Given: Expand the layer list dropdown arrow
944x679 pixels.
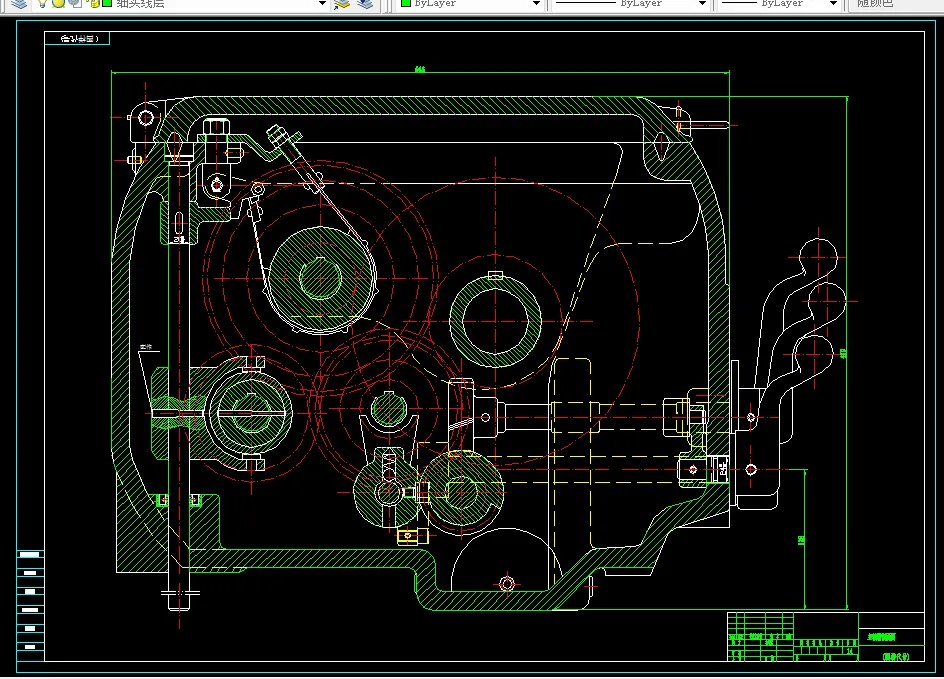Looking at the screenshot, I should point(322,4).
